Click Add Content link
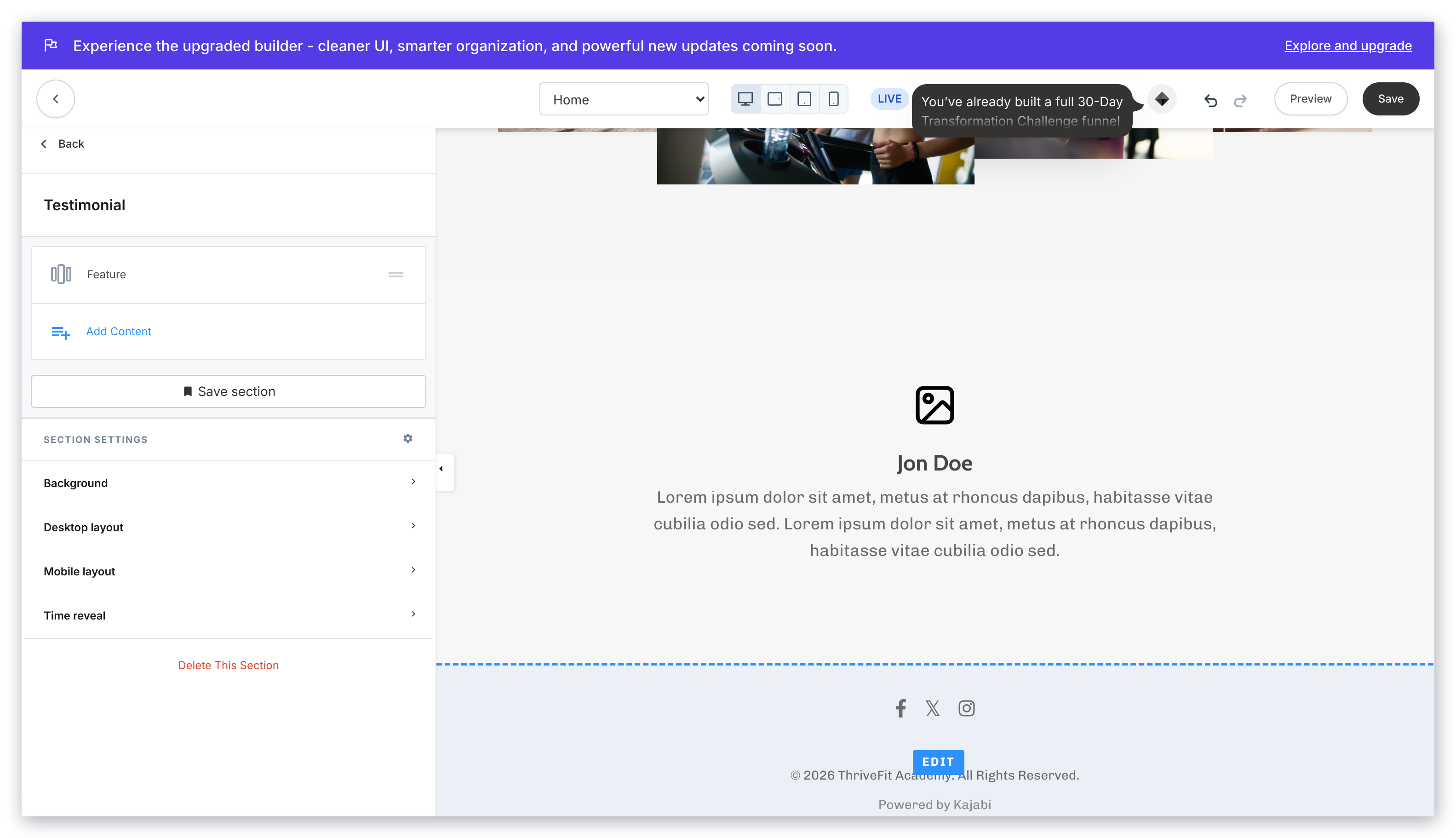 (119, 332)
